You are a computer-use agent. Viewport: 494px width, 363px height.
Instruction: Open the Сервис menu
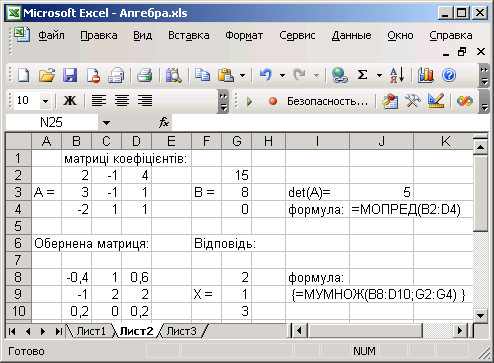[x=297, y=35]
